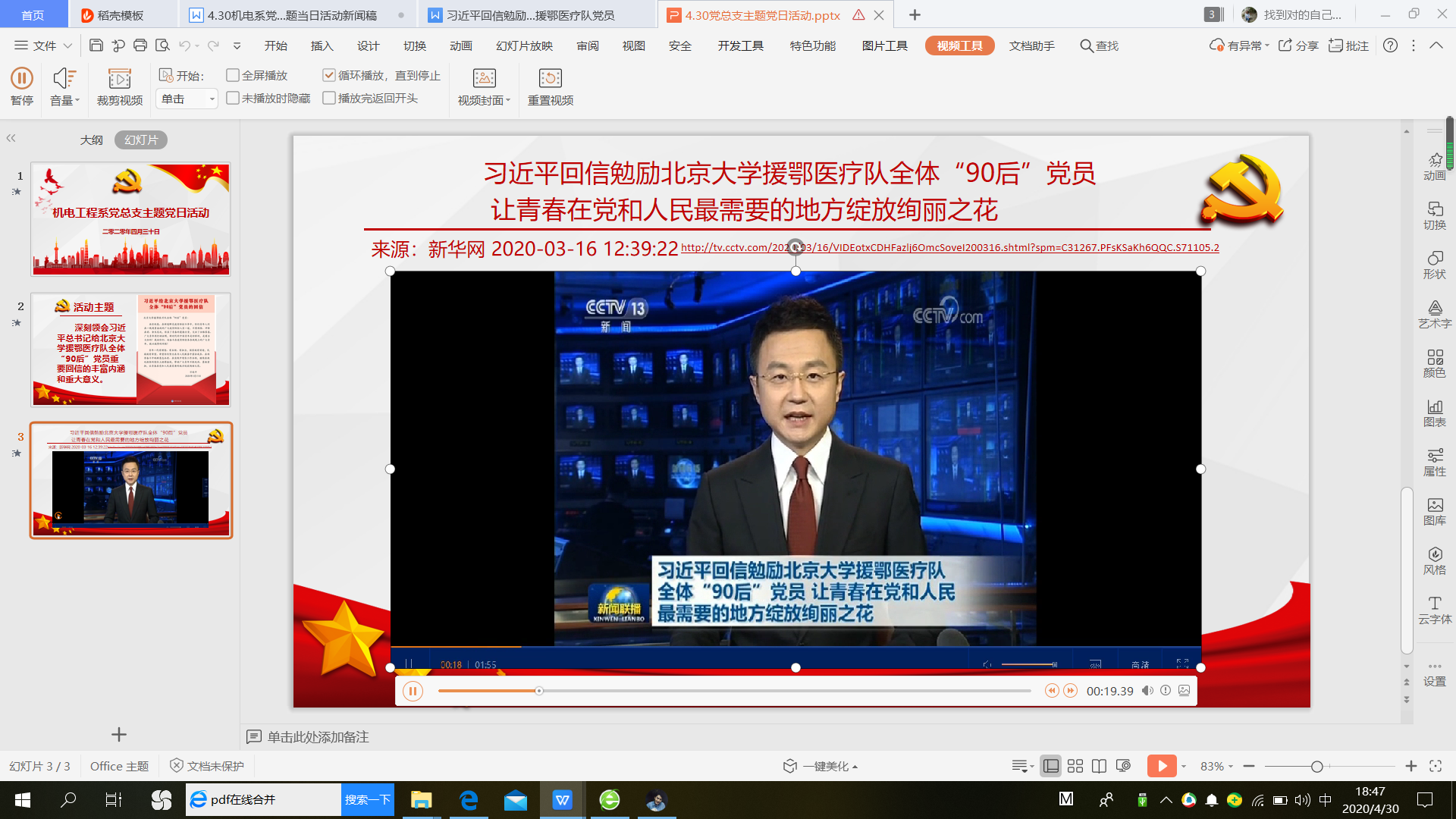Image resolution: width=1456 pixels, height=819 pixels.
Task: Switch to the 图片工具 ribbon tab
Action: tap(884, 45)
